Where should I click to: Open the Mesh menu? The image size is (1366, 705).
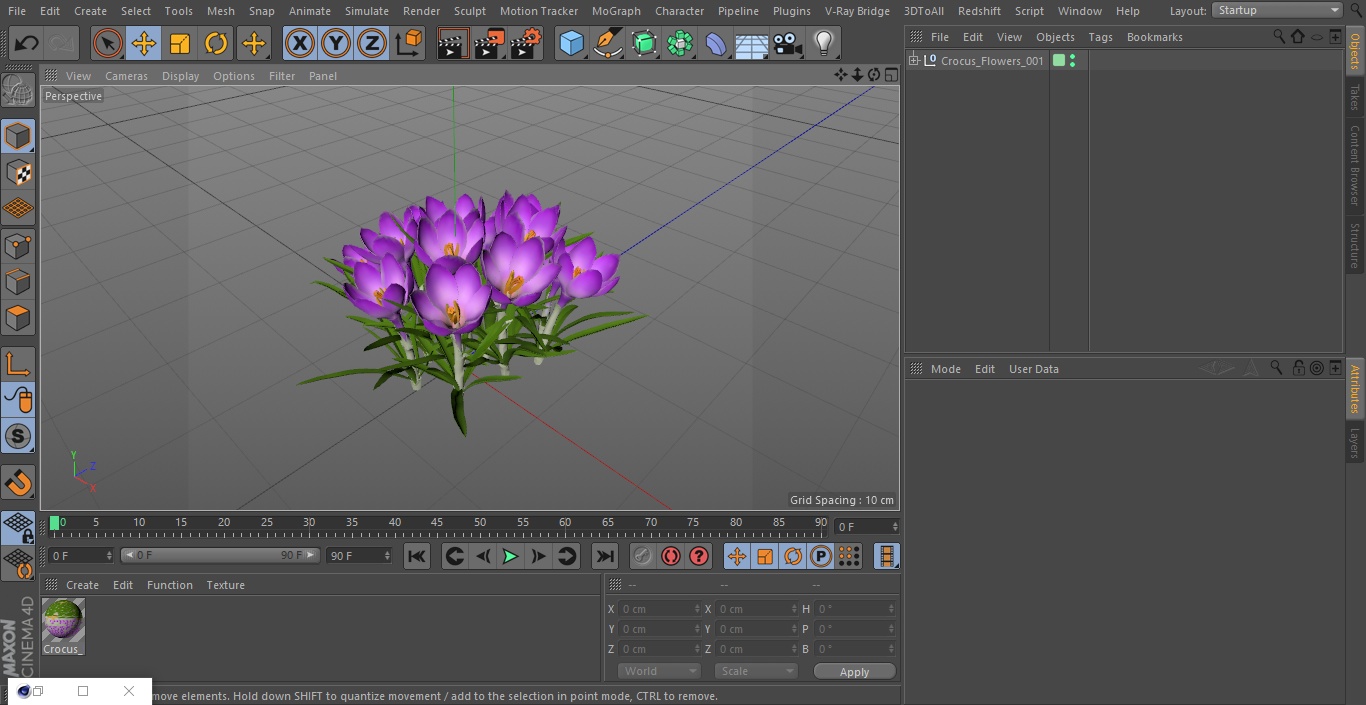click(221, 11)
